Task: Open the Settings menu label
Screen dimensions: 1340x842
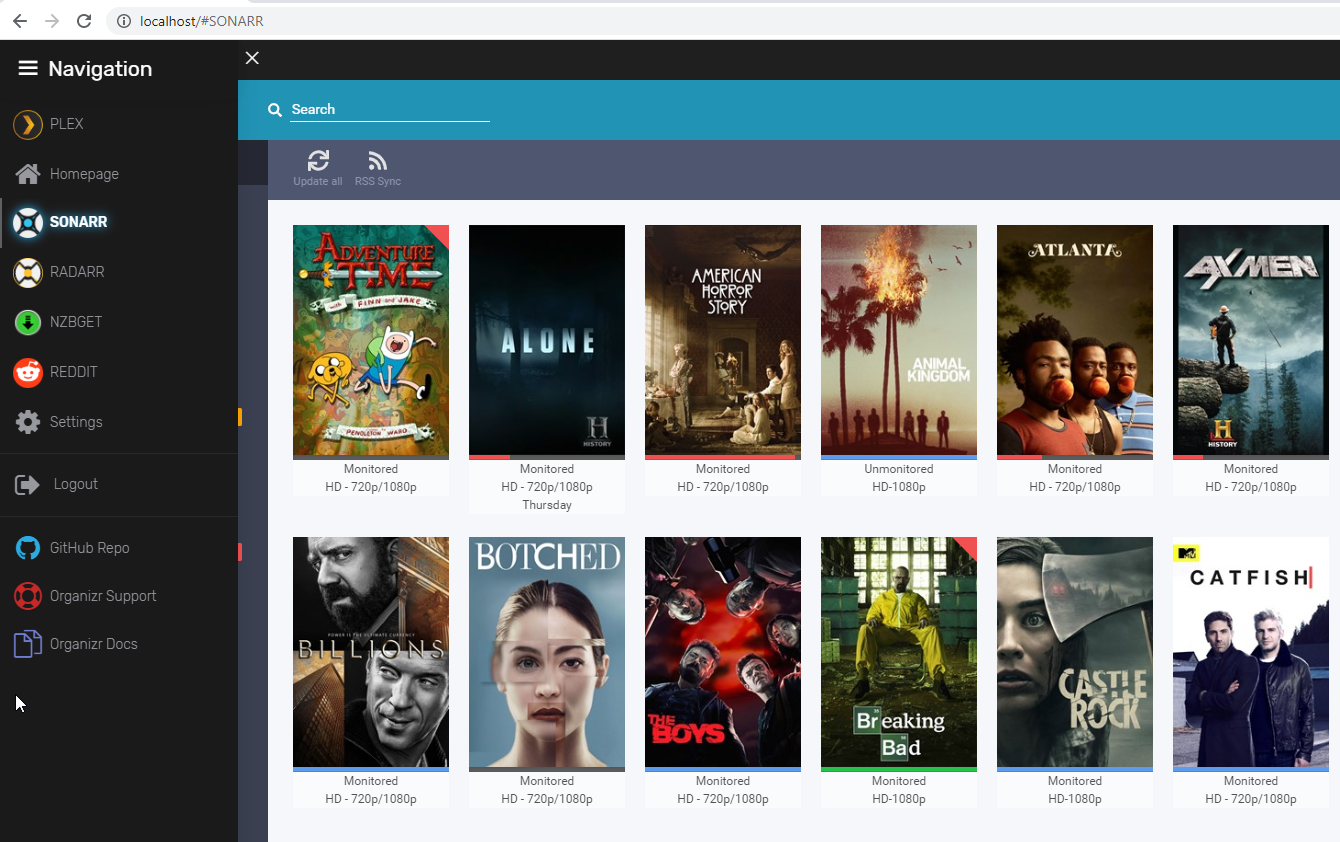Action: [x=76, y=422]
